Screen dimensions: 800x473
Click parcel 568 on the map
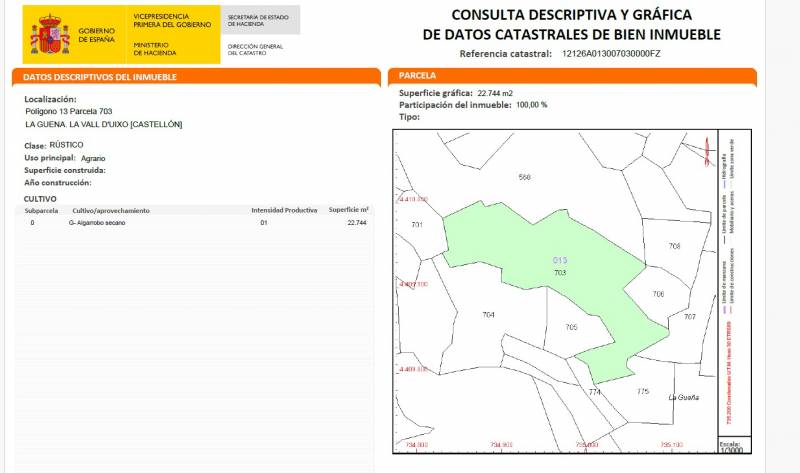[524, 177]
